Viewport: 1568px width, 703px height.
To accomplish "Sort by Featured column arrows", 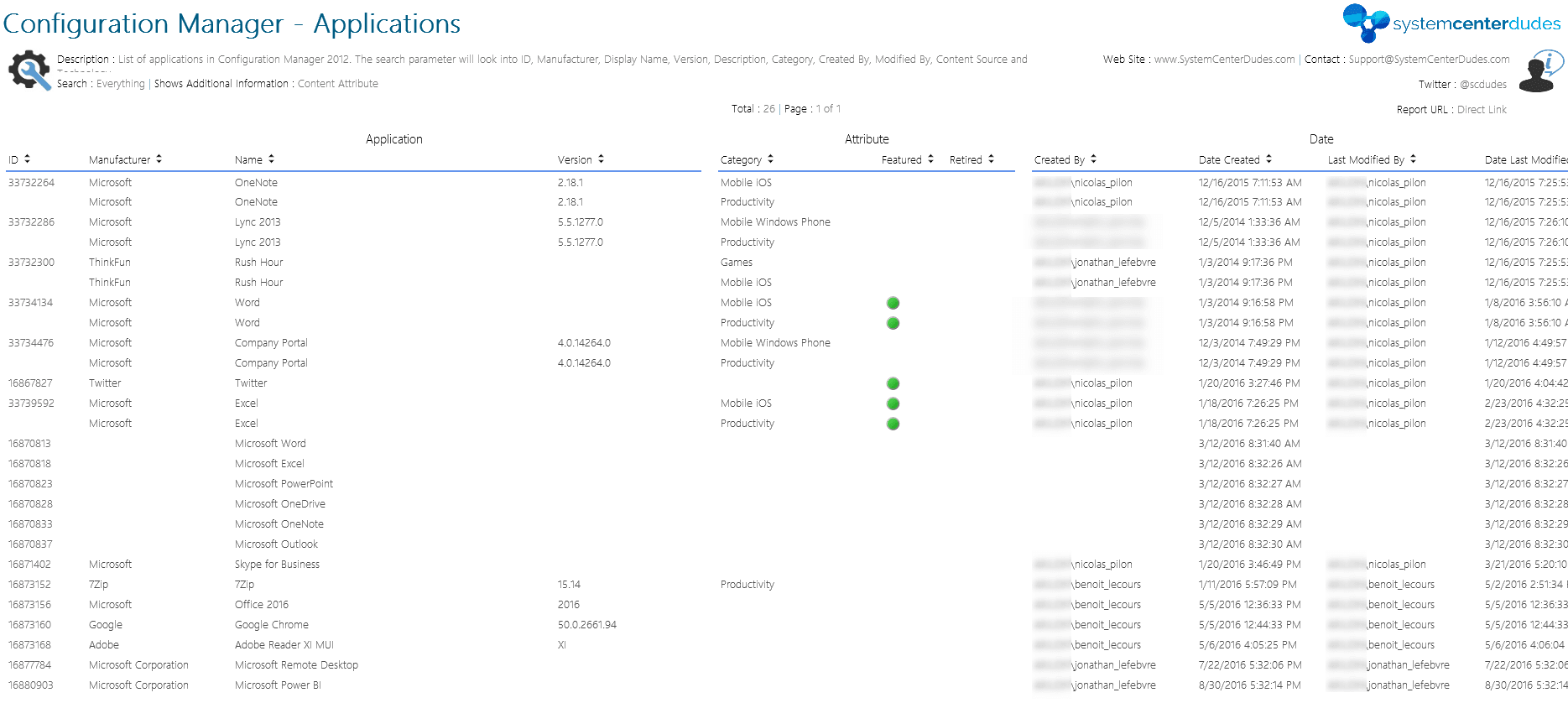I will point(930,159).
